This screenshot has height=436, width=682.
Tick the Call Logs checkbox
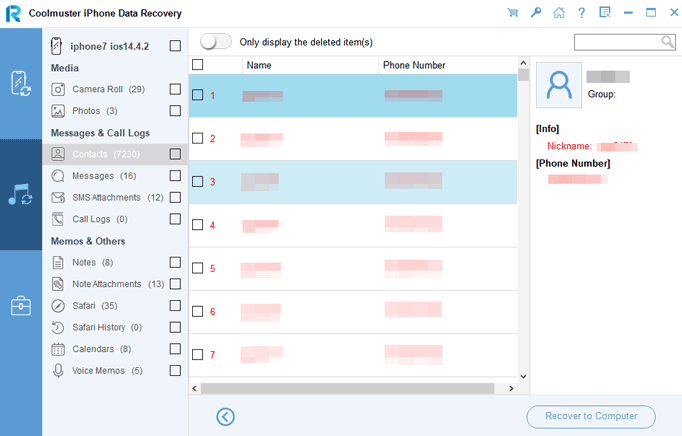(175, 219)
